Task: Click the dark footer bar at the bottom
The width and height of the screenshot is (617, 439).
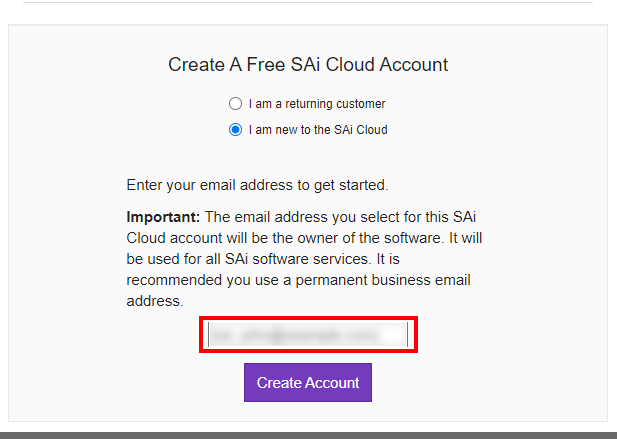Action: (308, 435)
